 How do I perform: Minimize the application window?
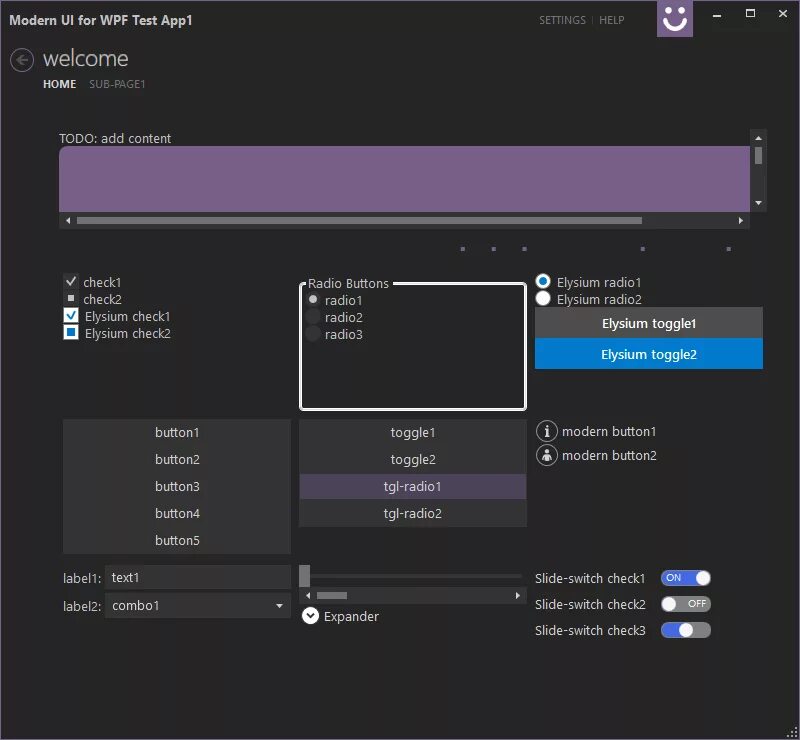[717, 15]
